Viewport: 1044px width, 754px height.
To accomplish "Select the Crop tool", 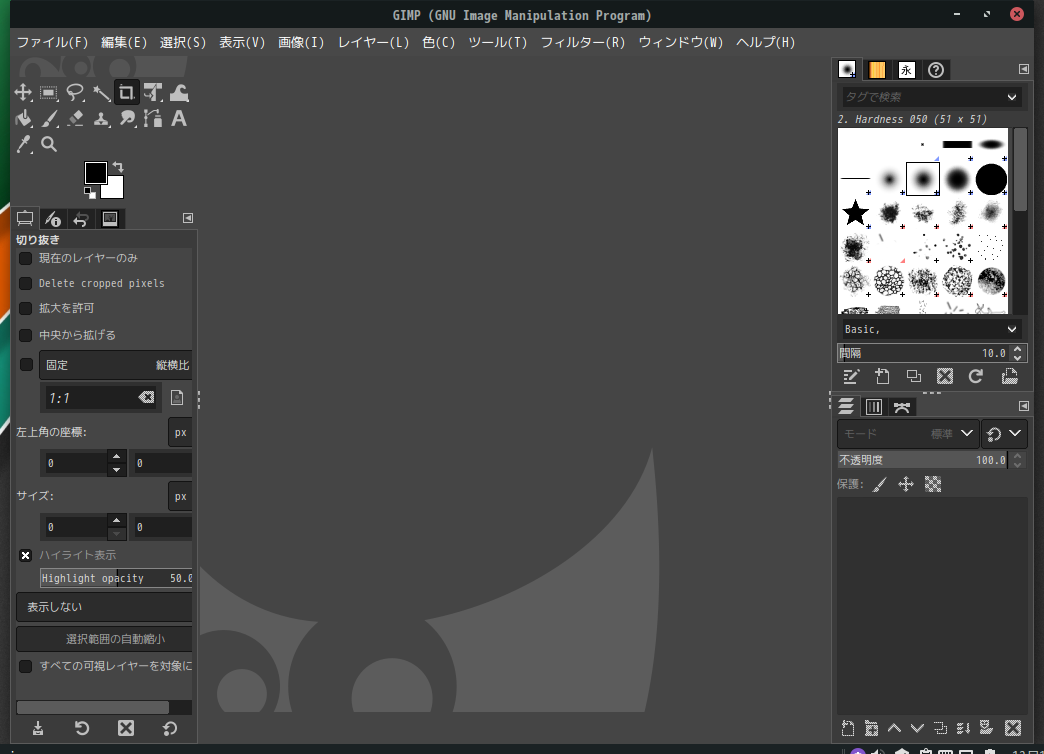I will [127, 93].
